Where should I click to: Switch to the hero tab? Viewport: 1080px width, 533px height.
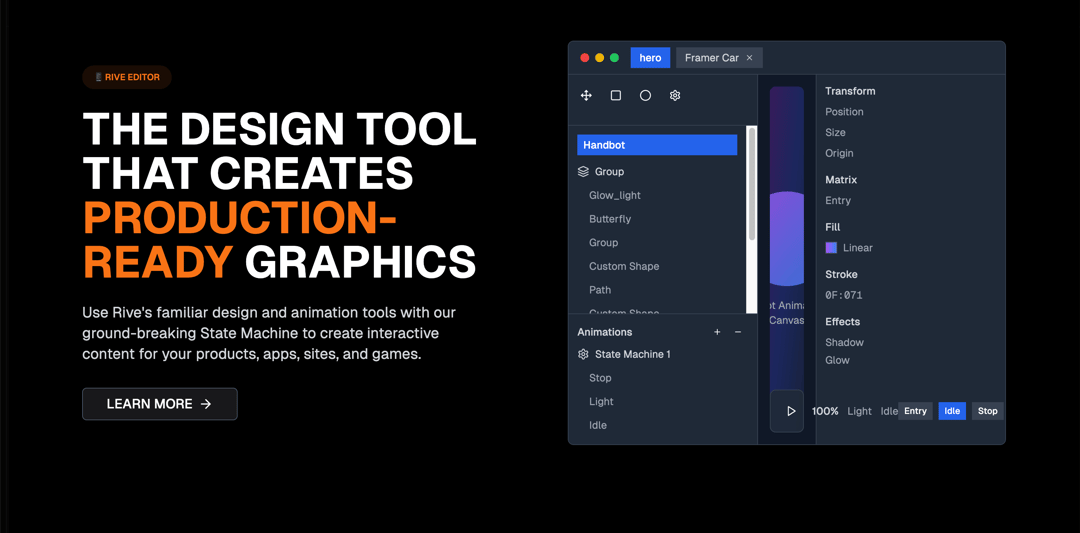(x=650, y=58)
